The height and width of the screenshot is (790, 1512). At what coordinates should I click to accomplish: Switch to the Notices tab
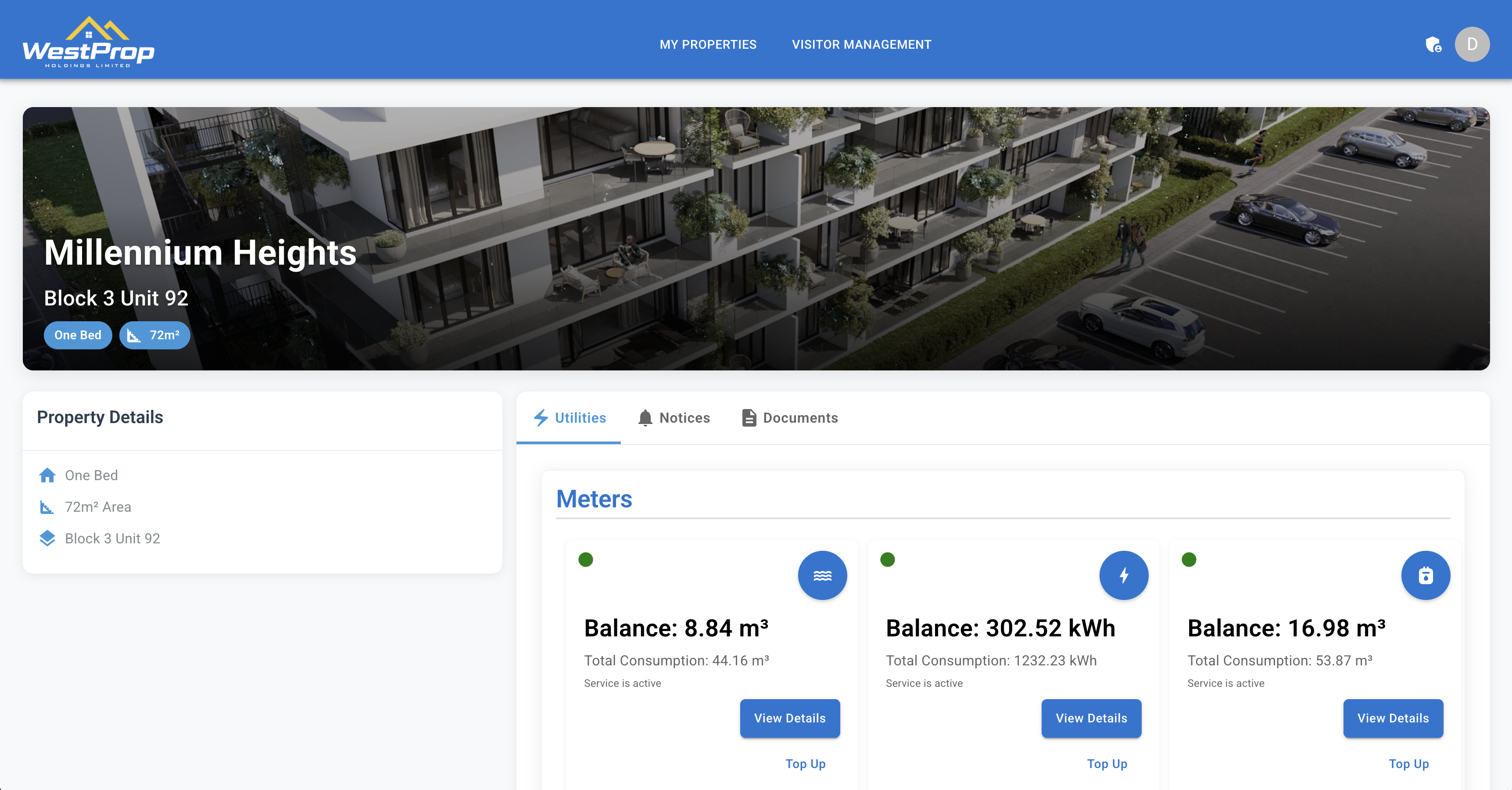674,418
